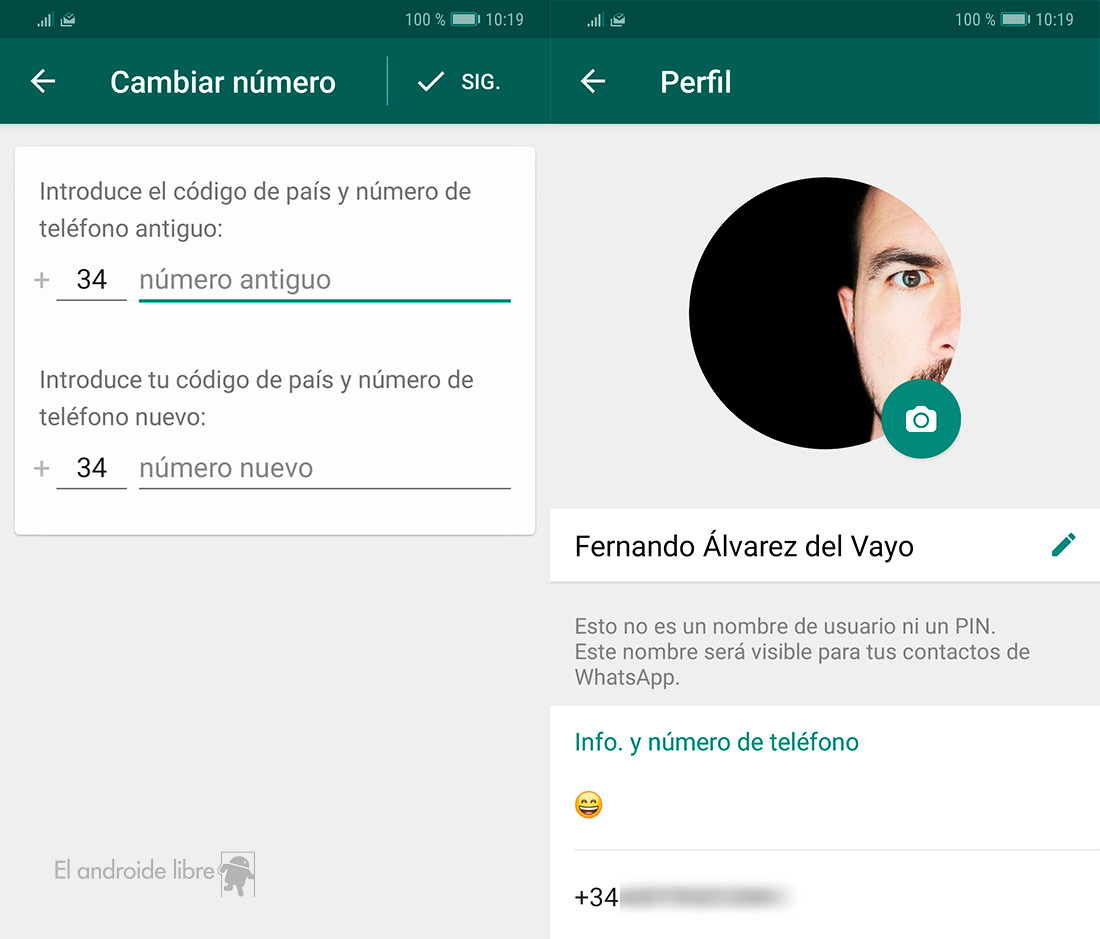The width and height of the screenshot is (1100, 939).
Task: Tap the battery icon above Cambiar número
Action: coord(465,19)
